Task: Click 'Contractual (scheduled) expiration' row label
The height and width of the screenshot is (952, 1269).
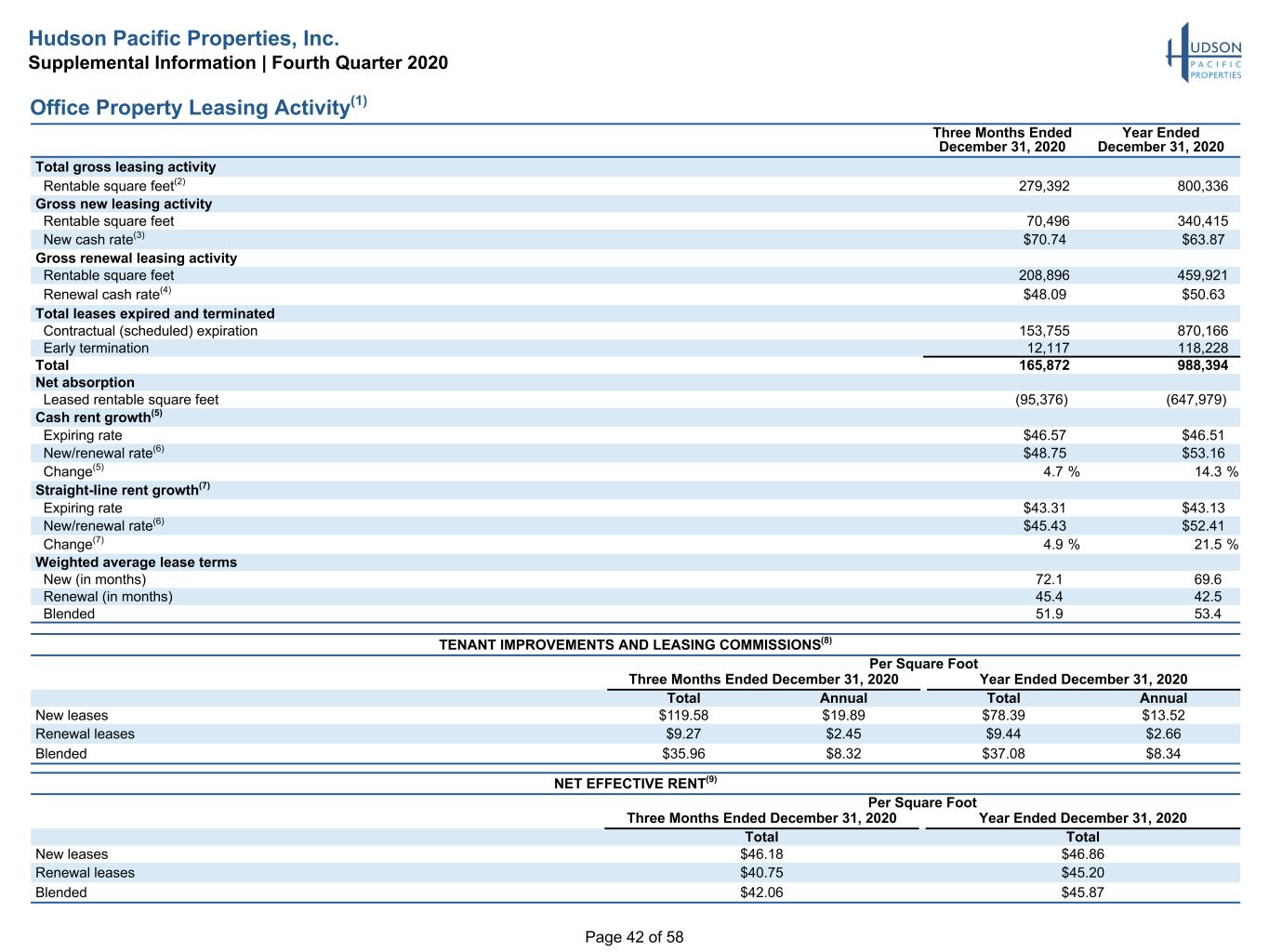Action: (151, 331)
